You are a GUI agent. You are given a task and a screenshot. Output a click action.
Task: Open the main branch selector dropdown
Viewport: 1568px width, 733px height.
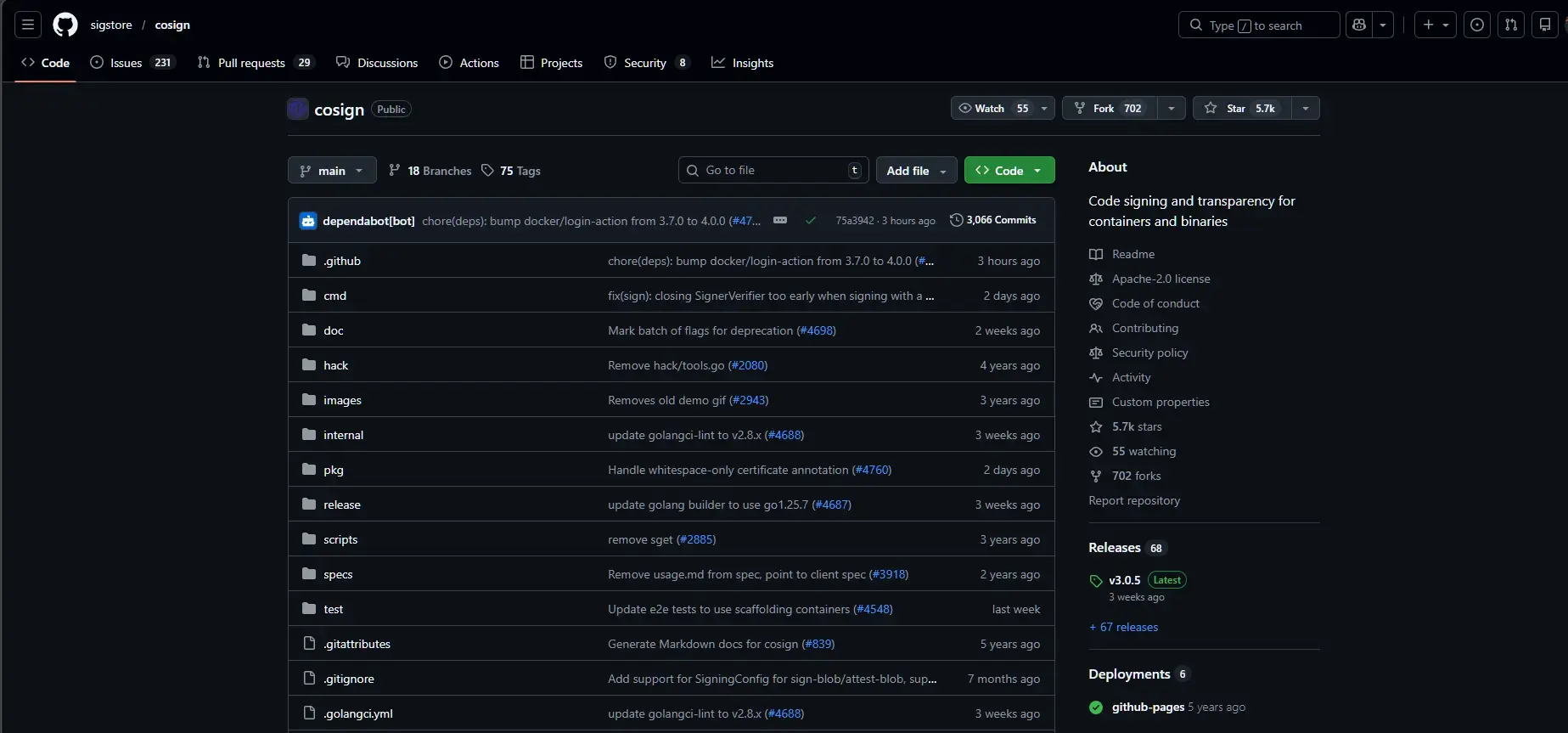tap(332, 170)
